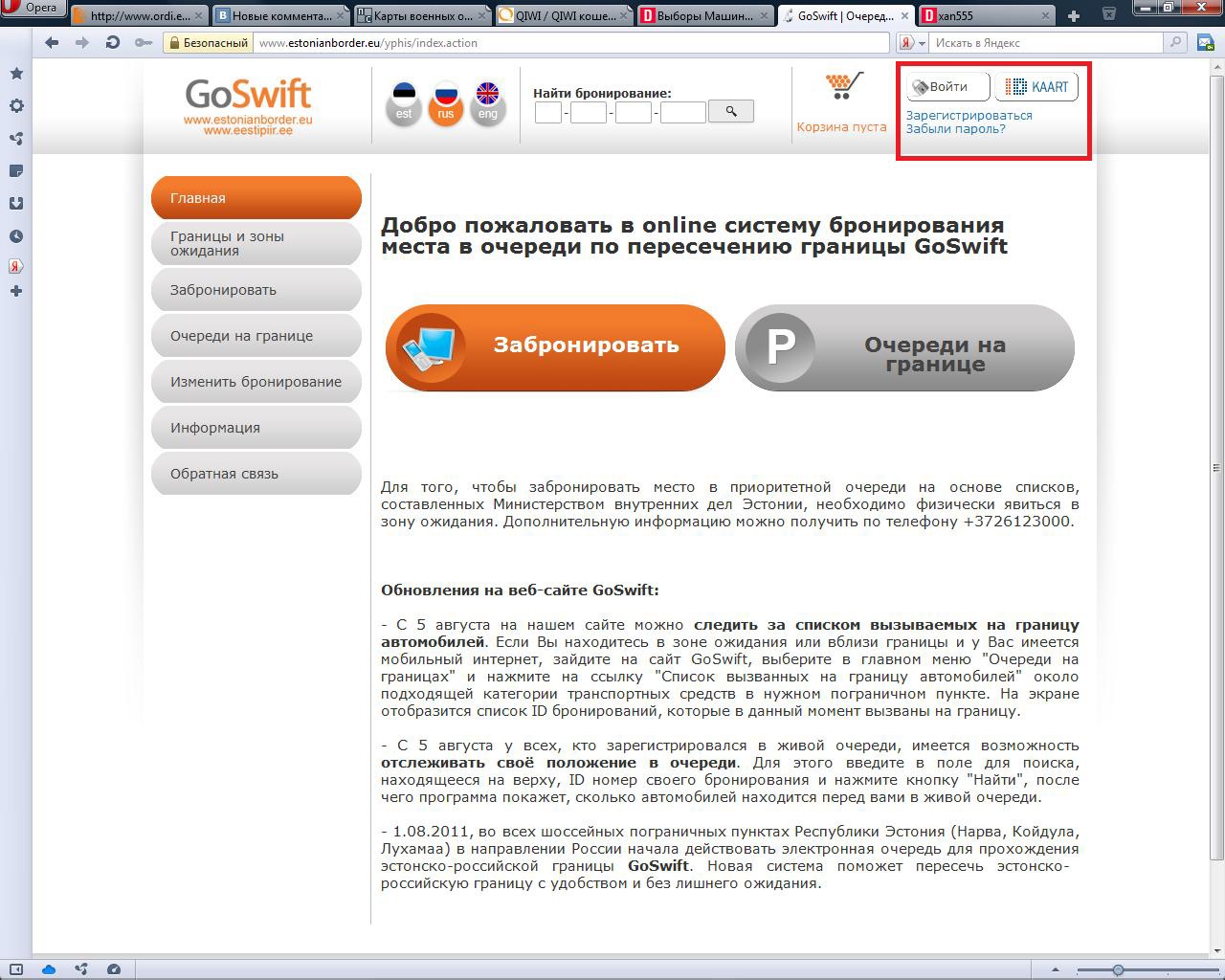Click the large orange Забронировать button
The image size is (1225, 980).
coord(555,346)
